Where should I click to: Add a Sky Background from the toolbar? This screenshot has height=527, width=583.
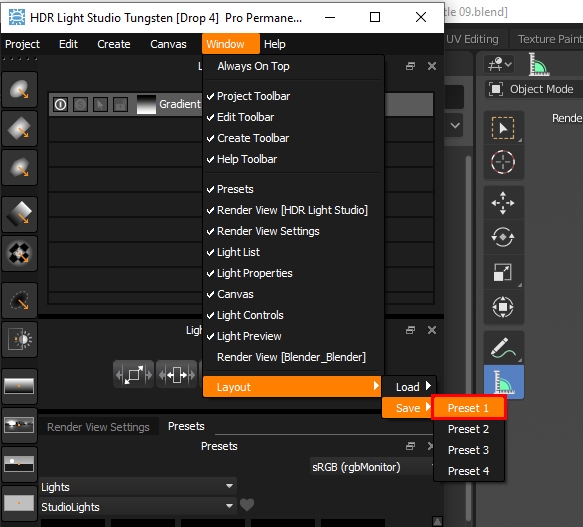coord(19,465)
